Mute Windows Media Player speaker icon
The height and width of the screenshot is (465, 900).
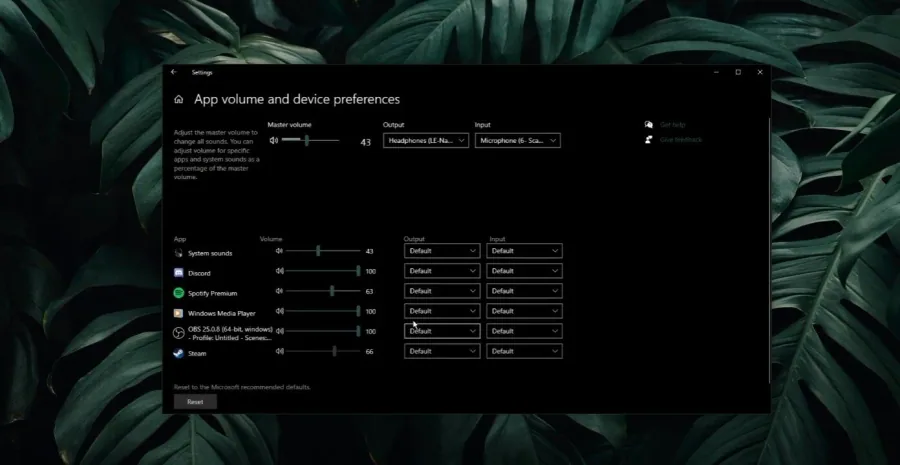click(x=280, y=311)
